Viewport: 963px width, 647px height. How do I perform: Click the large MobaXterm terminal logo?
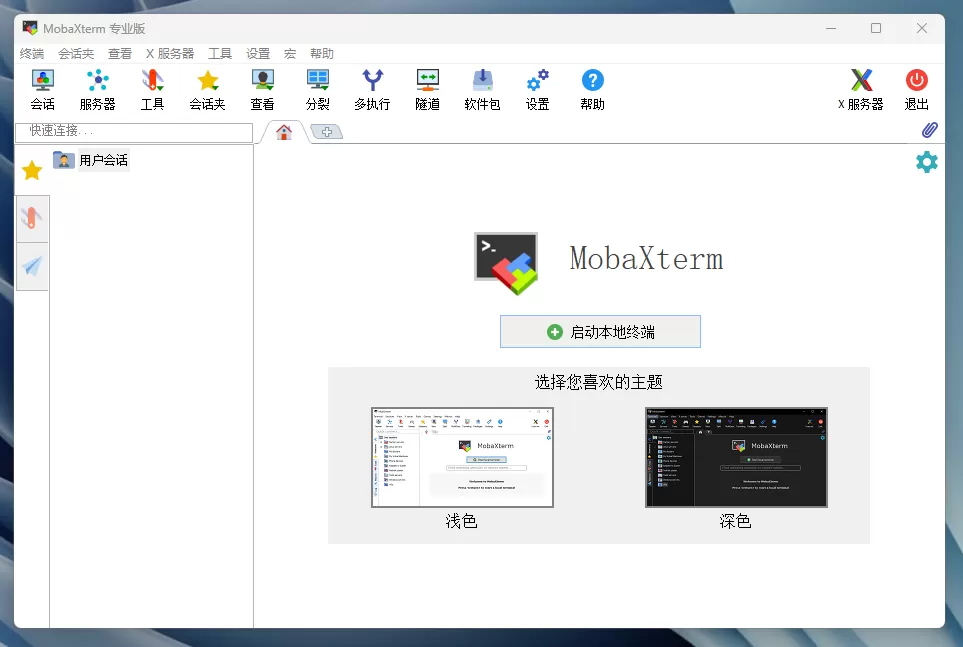click(506, 263)
